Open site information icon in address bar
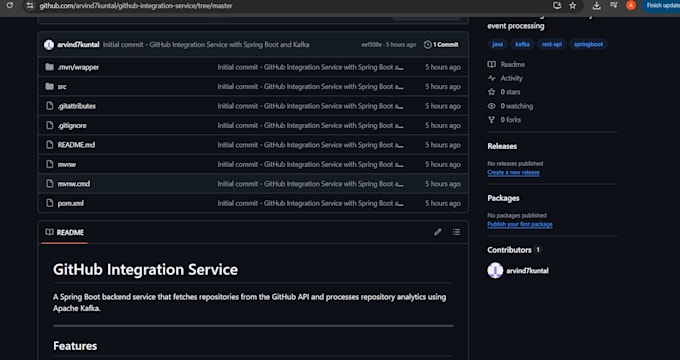Screen dimensions: 680x360 pos(29,6)
